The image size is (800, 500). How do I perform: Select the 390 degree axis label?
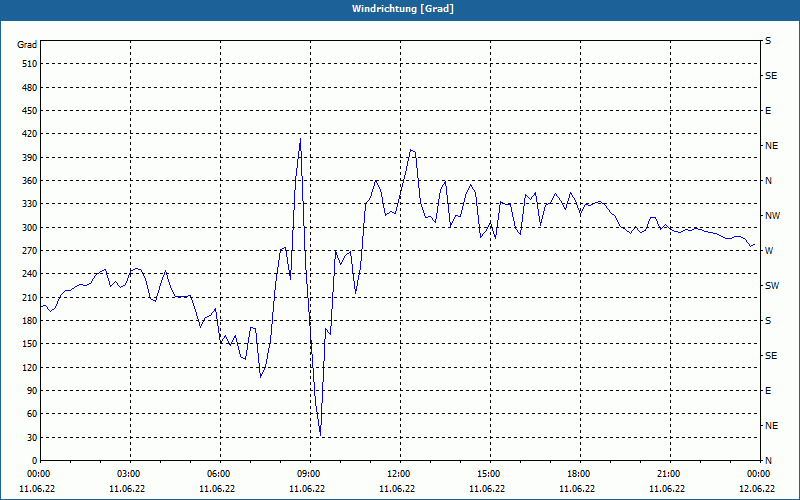tap(30, 157)
